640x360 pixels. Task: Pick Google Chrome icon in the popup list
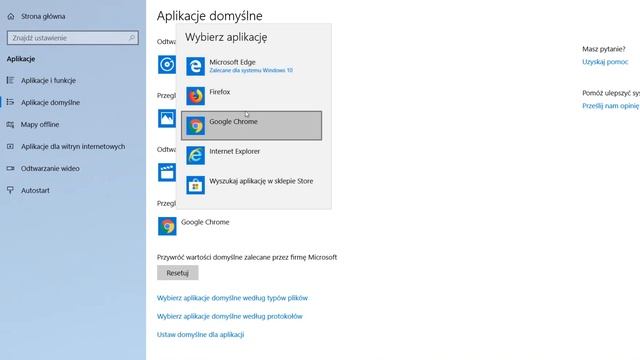click(196, 126)
